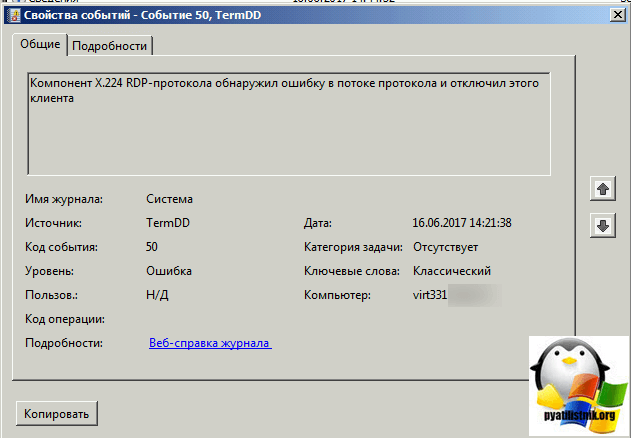Click the Категория задачи label
The height and width of the screenshot is (438, 631).
coord(353,247)
